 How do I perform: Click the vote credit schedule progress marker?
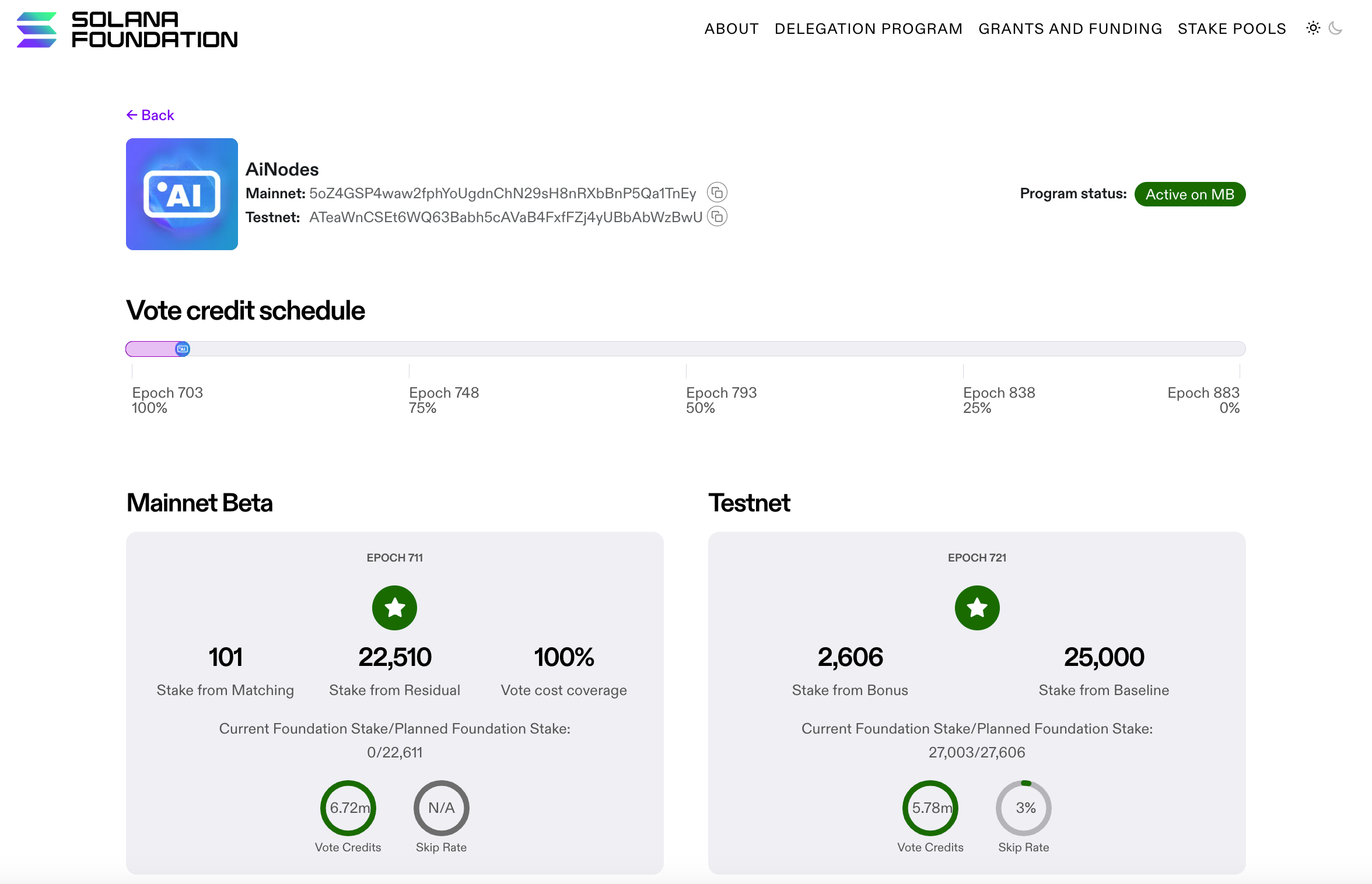pyautogui.click(x=183, y=349)
